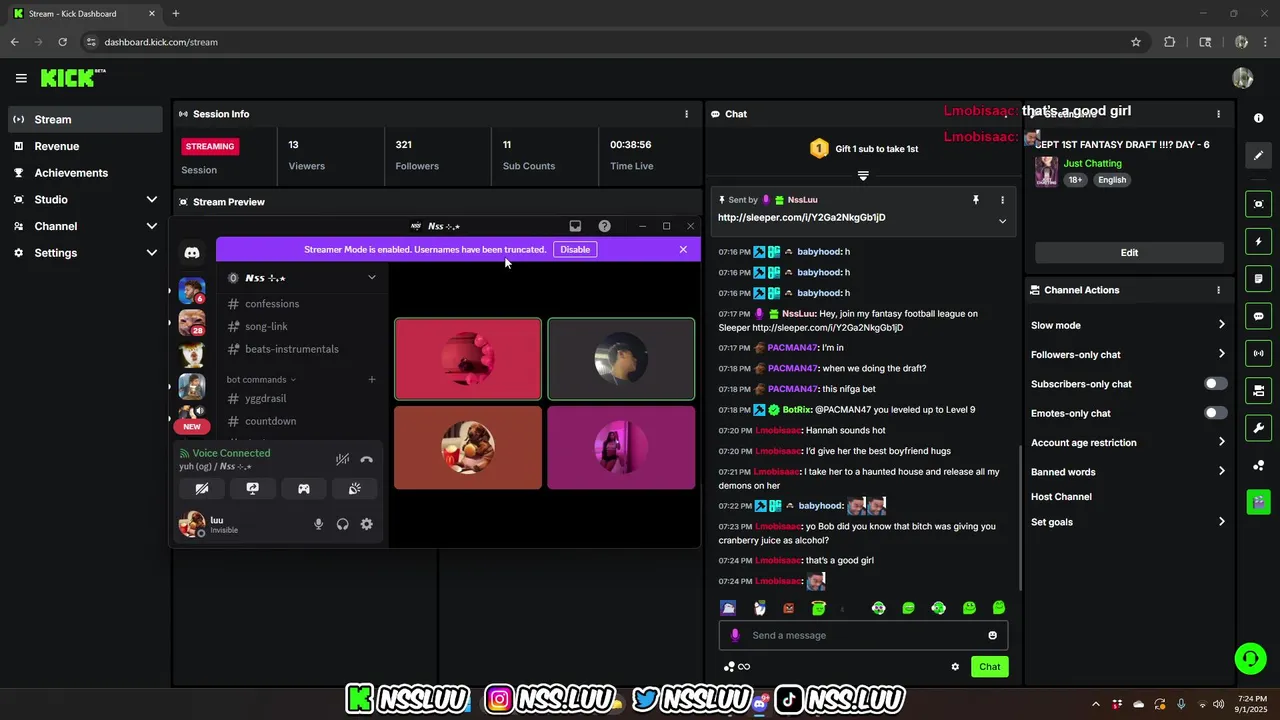Open the Discord soundboard
Viewport: 1280px width, 720px height.
pos(354,488)
